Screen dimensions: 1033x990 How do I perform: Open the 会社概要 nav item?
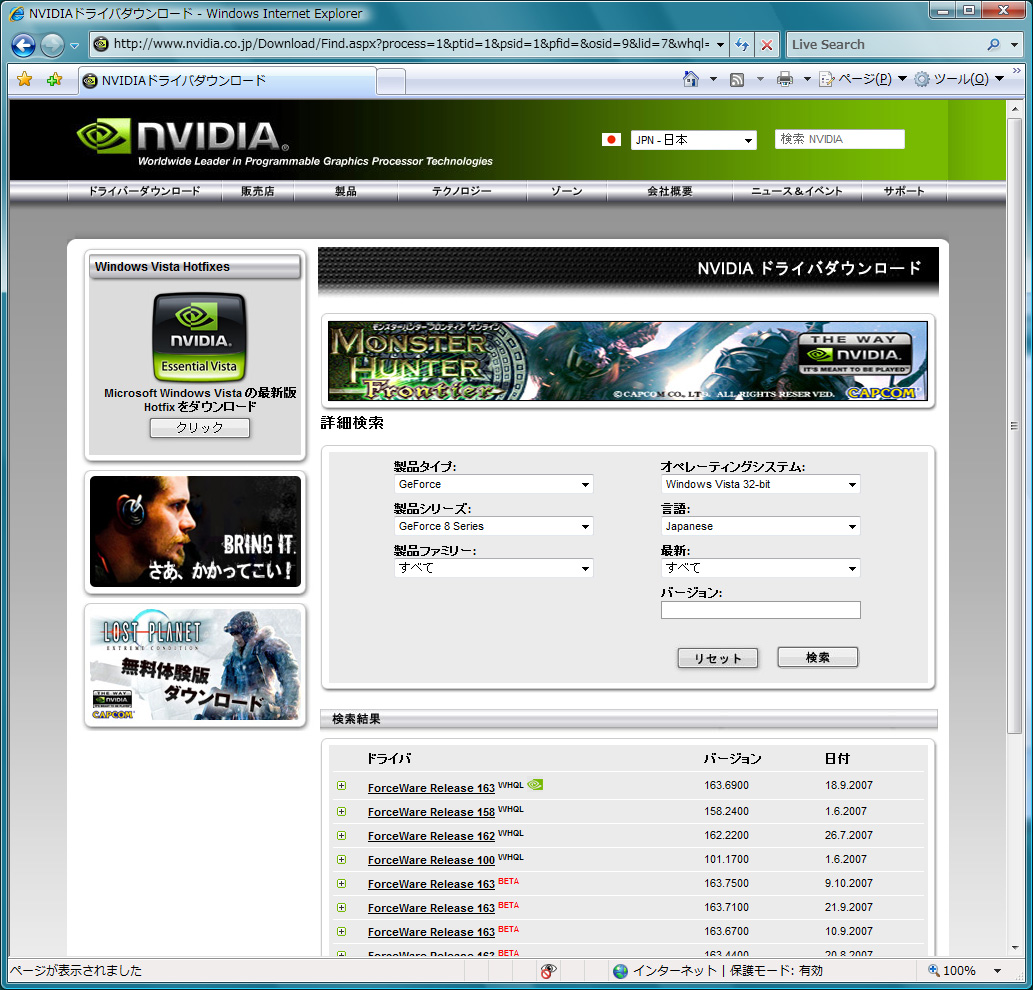[670, 191]
